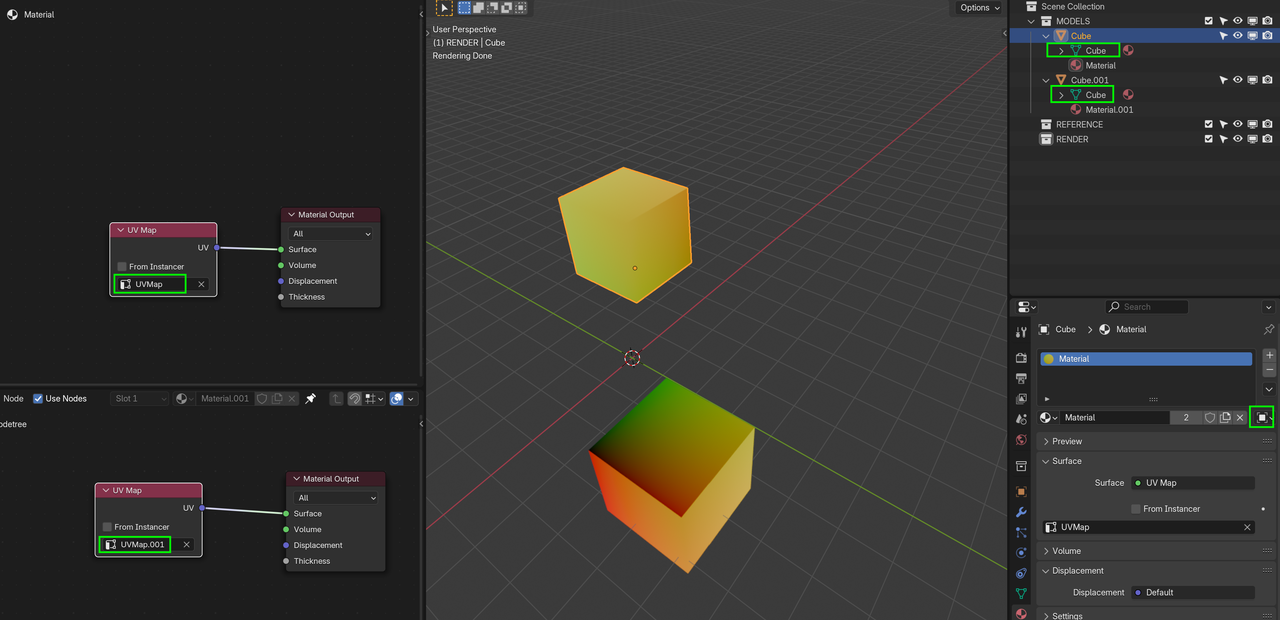Hide the Cube.001 object with the eye icon
1280x620 pixels.
tap(1238, 80)
